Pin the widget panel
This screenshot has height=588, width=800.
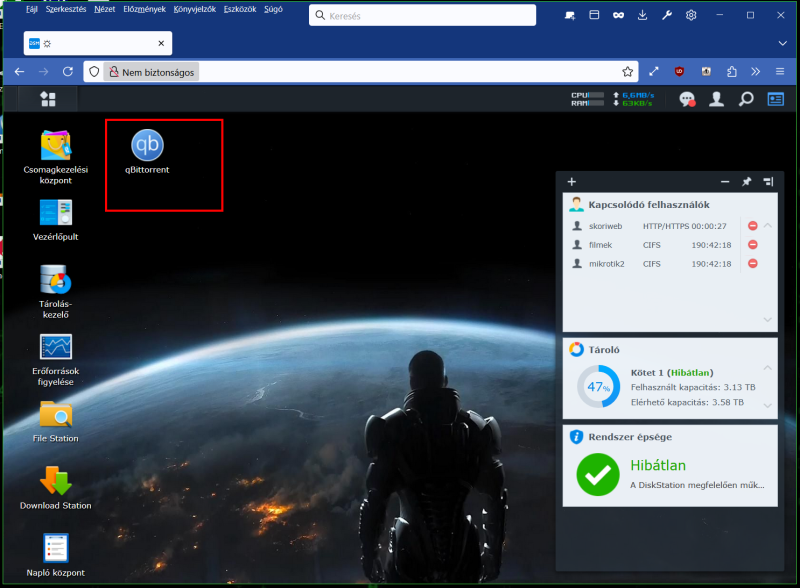tap(746, 182)
